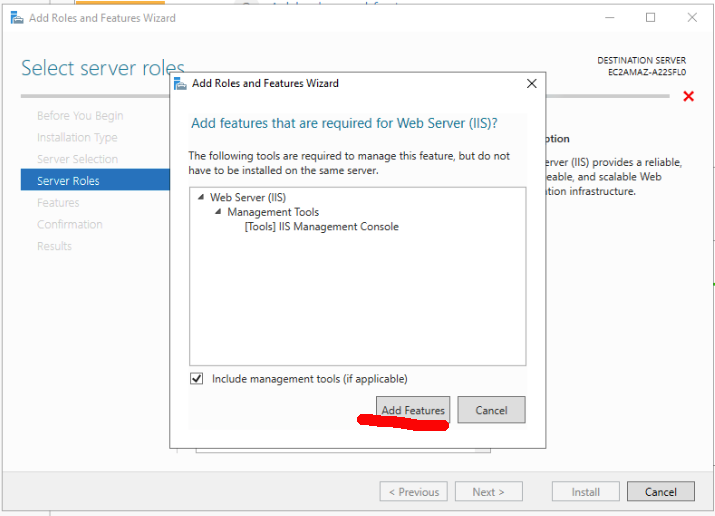Uncheck Include management tools checkbox

tap(197, 379)
